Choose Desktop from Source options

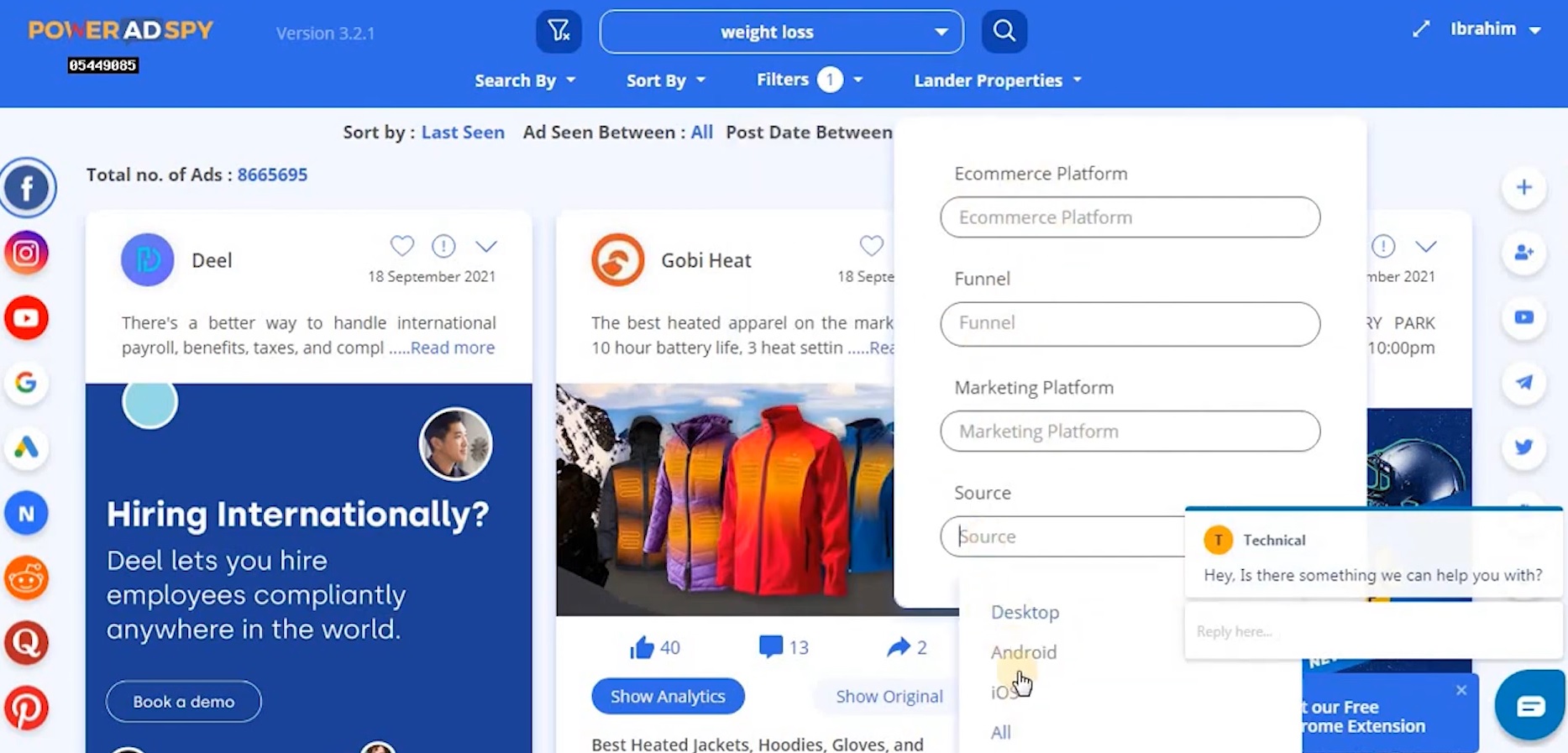pos(1025,612)
